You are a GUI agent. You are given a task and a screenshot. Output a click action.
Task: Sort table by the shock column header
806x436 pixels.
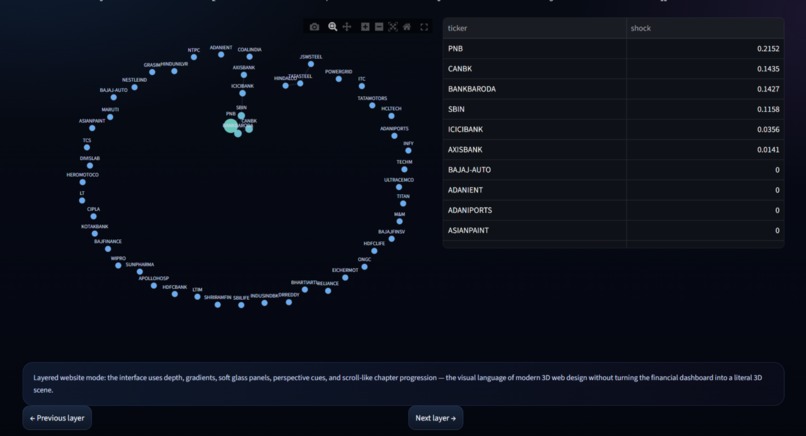point(705,28)
